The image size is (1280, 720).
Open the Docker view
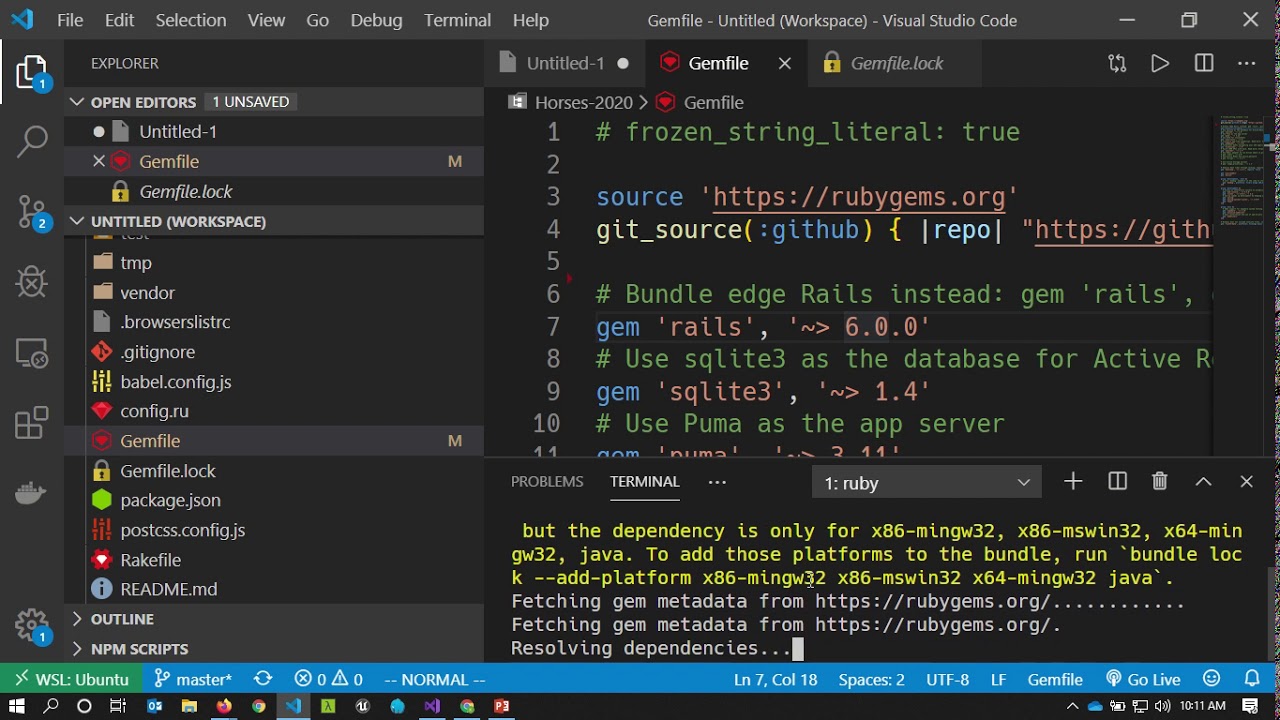(x=32, y=493)
